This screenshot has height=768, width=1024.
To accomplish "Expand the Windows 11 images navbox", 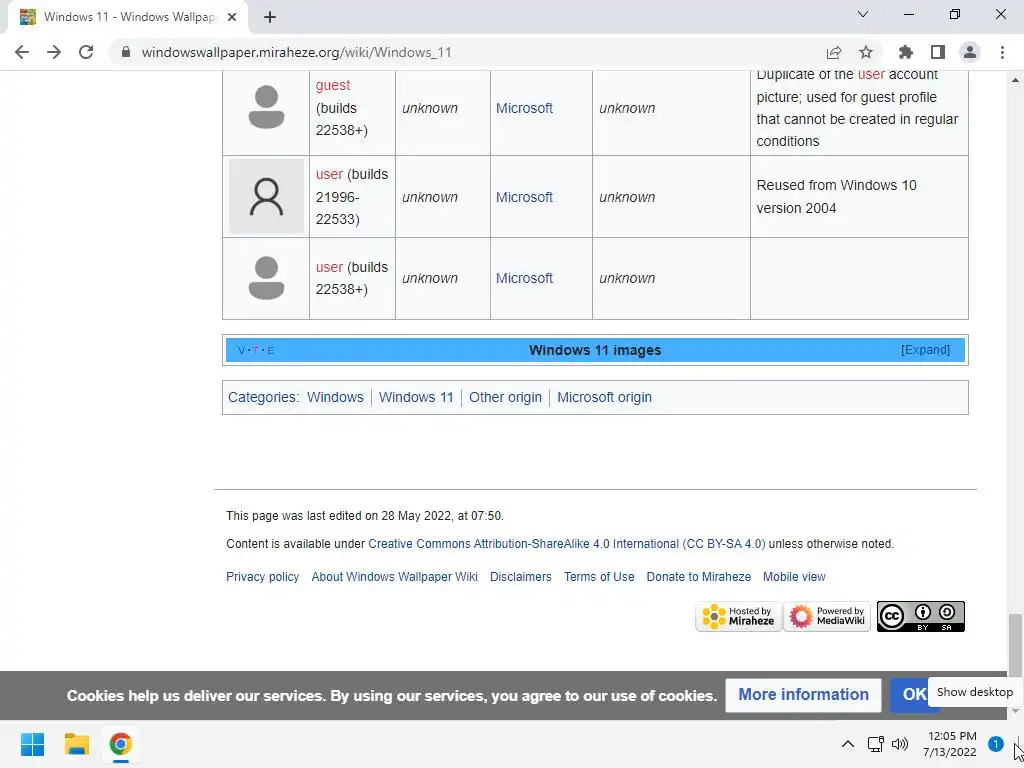I will [925, 349].
